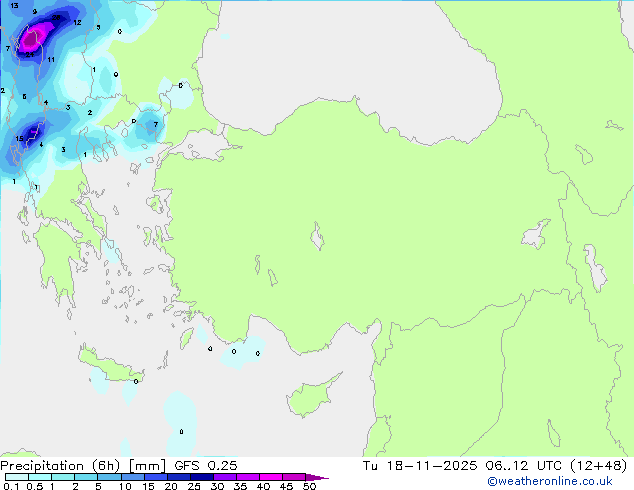The height and width of the screenshot is (490, 634).
Task: Click the island of Crete on the map
Action: (109, 365)
